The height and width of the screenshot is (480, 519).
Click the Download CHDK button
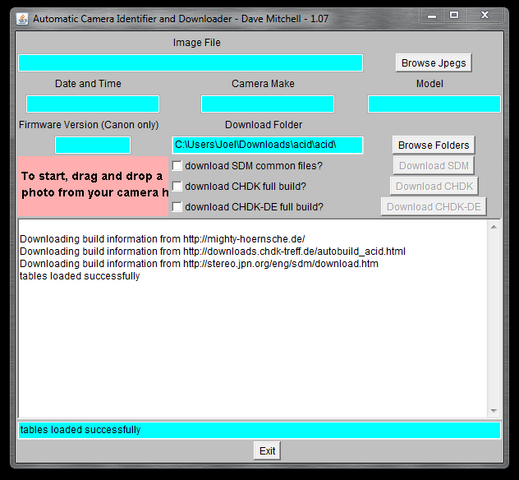(x=434, y=186)
